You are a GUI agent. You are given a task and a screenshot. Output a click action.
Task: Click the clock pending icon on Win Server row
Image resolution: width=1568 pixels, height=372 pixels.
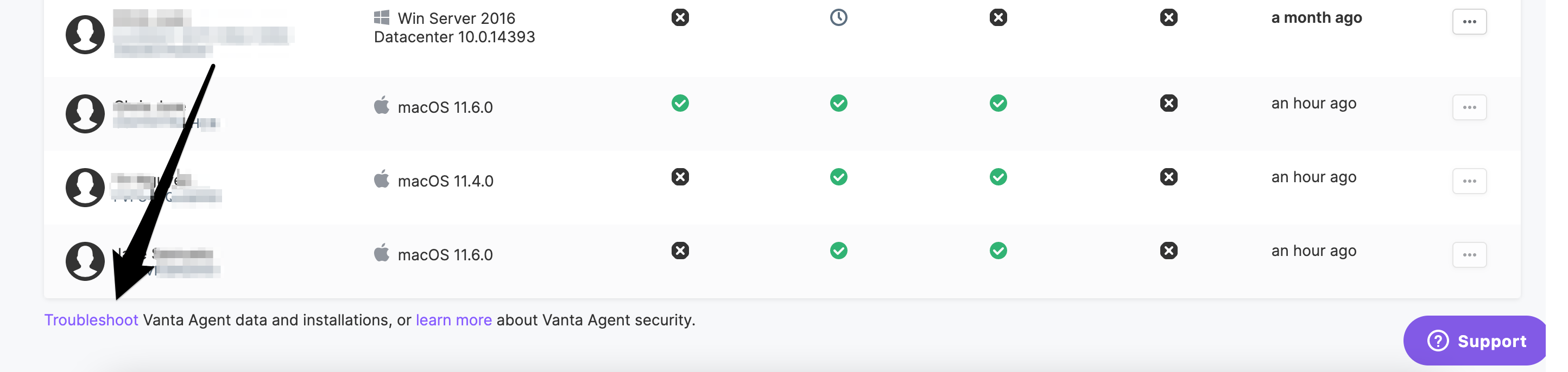838,18
